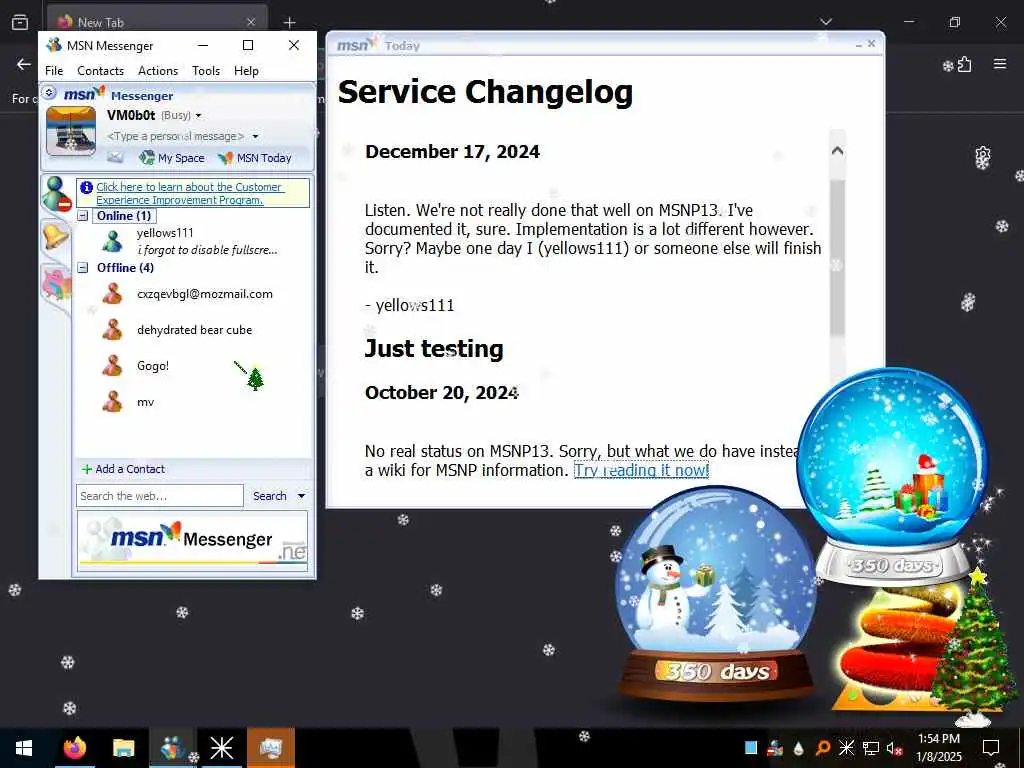Viewport: 1024px width, 768px height.
Task: Click the "i forgot to disable fullscre..." message
Action: 207,249
